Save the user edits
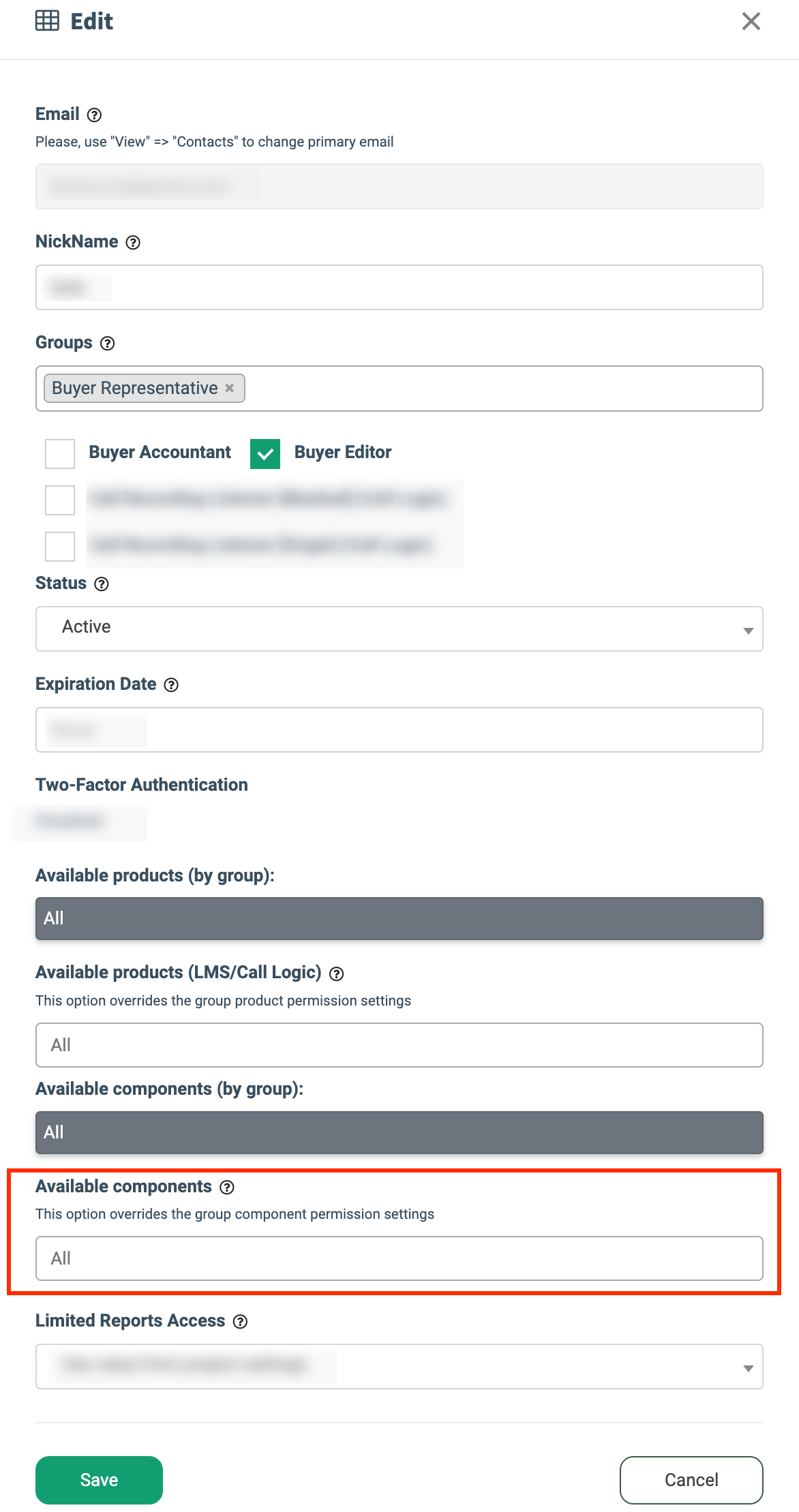799x1512 pixels. (99, 1480)
